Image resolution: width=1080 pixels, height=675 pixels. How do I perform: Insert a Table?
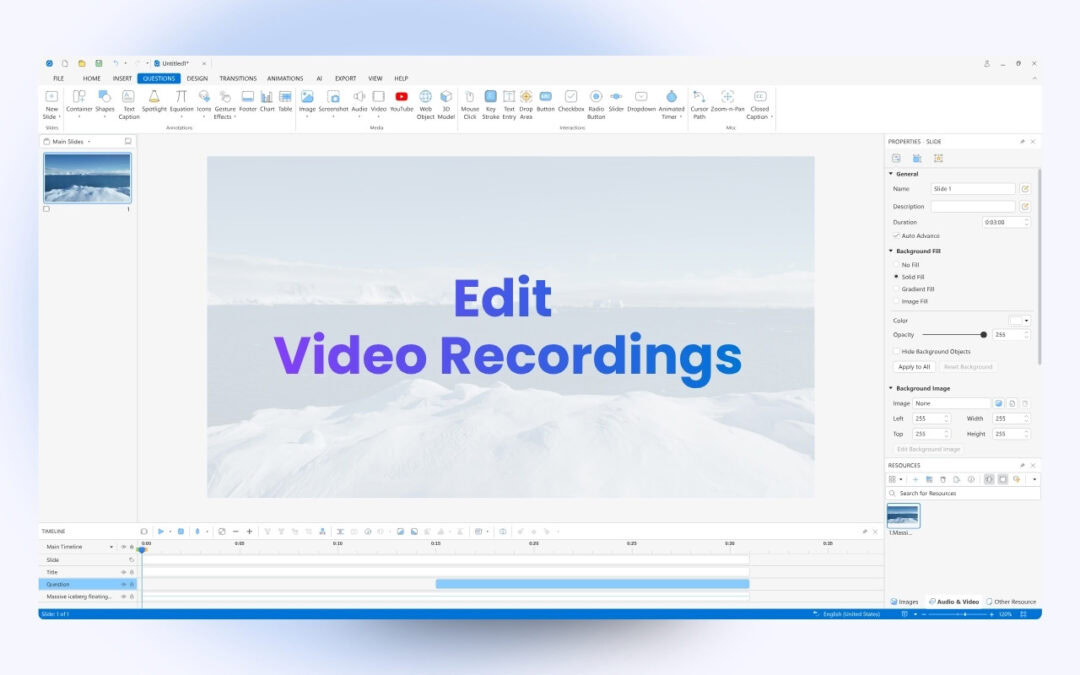285,101
